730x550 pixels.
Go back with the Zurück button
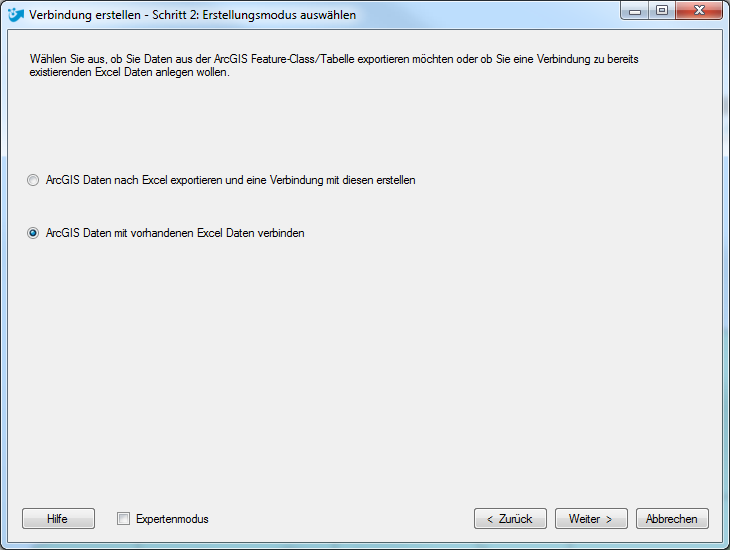click(x=510, y=518)
